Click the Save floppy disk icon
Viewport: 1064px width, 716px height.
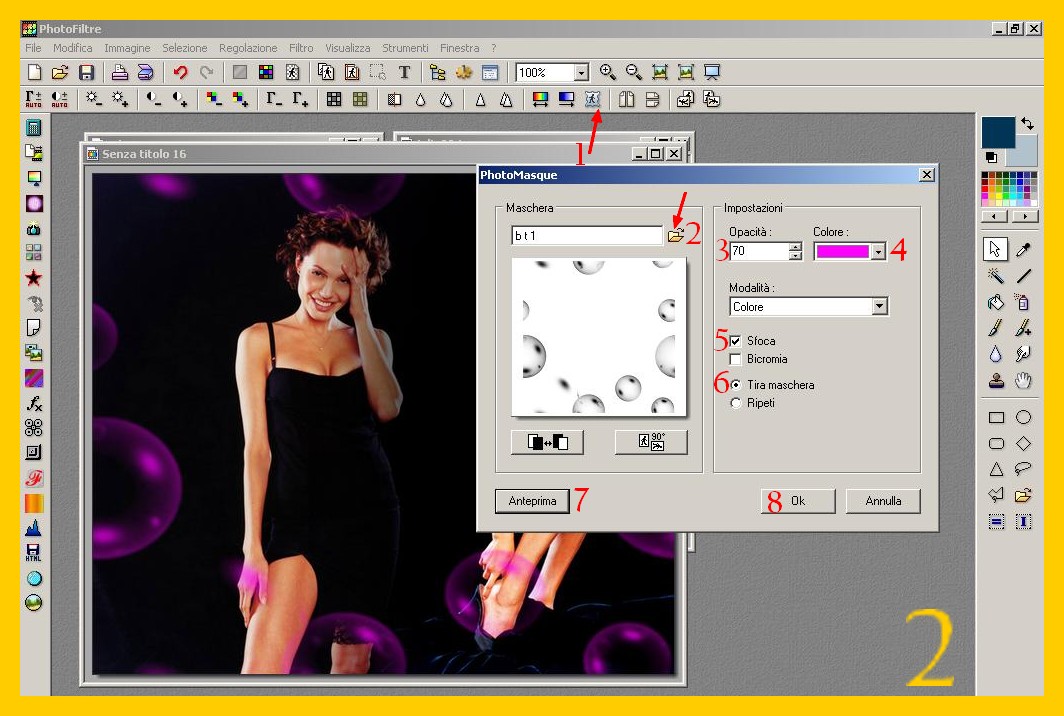[x=86, y=73]
